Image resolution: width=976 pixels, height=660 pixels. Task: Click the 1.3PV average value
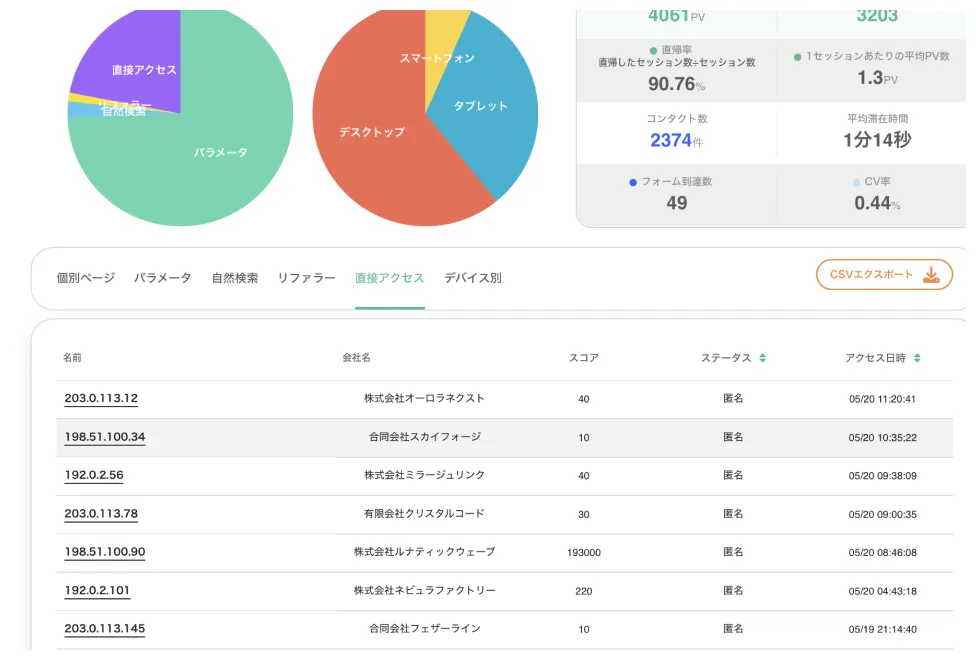pyautogui.click(x=877, y=78)
